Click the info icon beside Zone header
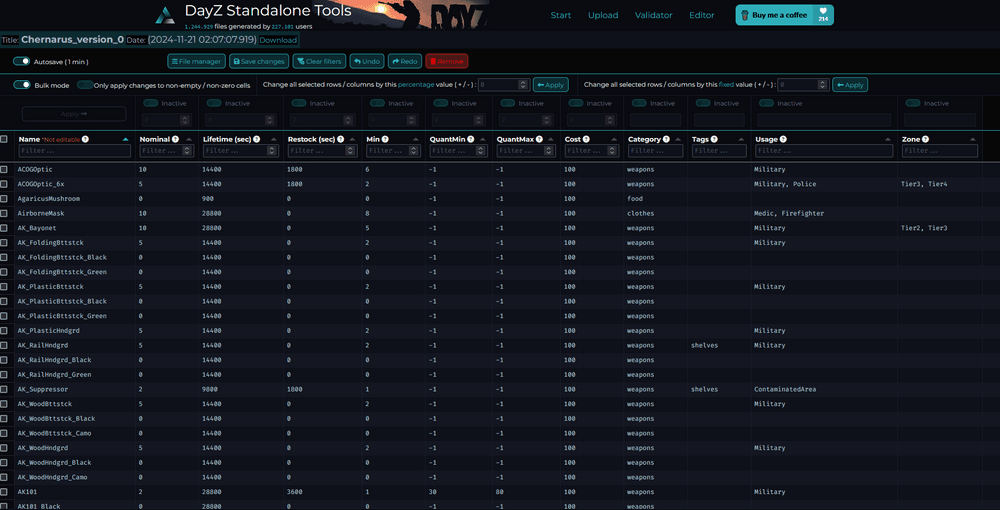 point(926,139)
